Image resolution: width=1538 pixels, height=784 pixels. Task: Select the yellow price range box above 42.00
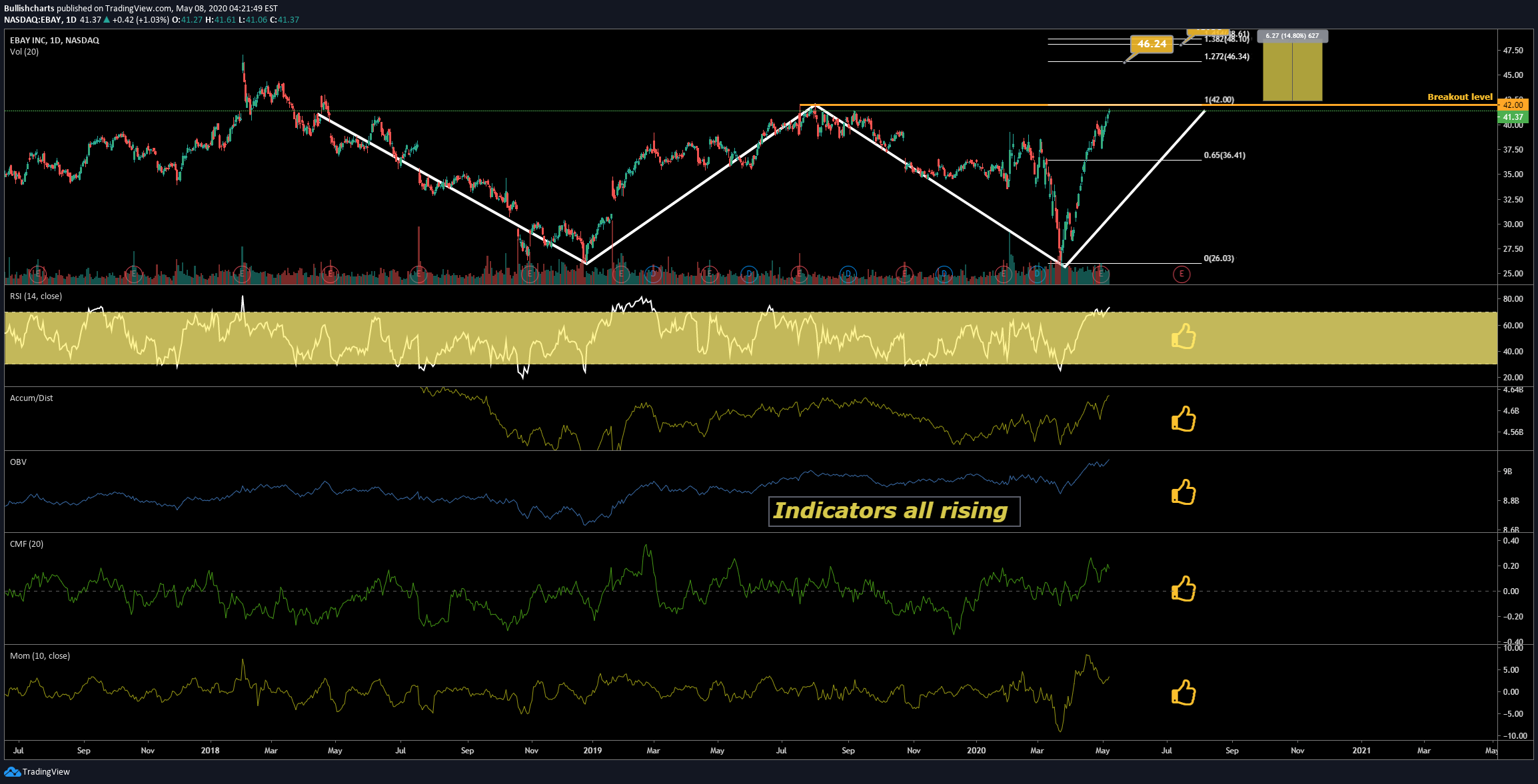coord(1293,71)
